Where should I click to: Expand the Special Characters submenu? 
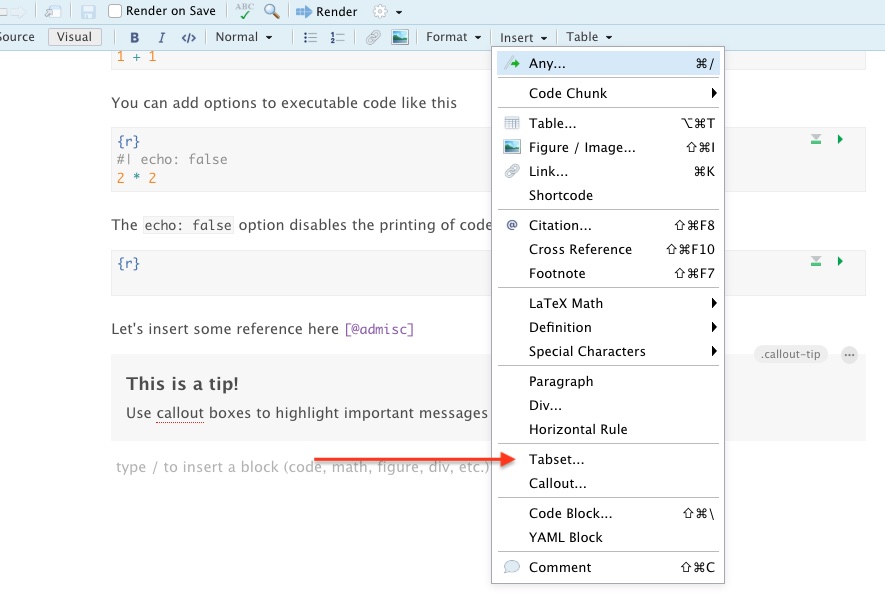(608, 351)
